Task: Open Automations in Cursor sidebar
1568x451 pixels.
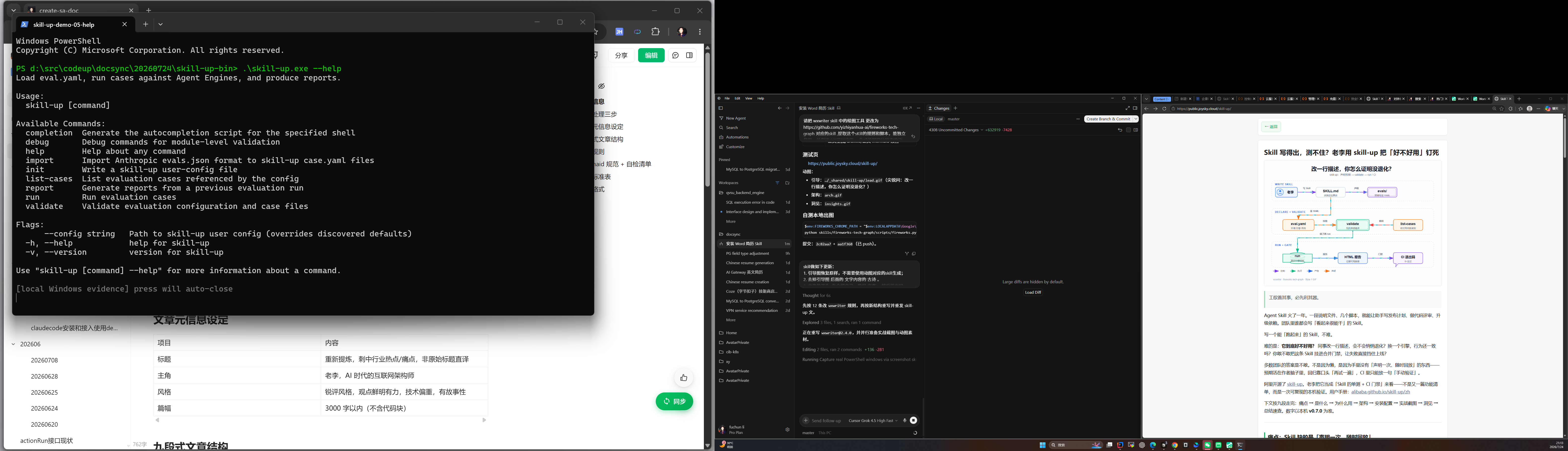Action: pos(737,137)
